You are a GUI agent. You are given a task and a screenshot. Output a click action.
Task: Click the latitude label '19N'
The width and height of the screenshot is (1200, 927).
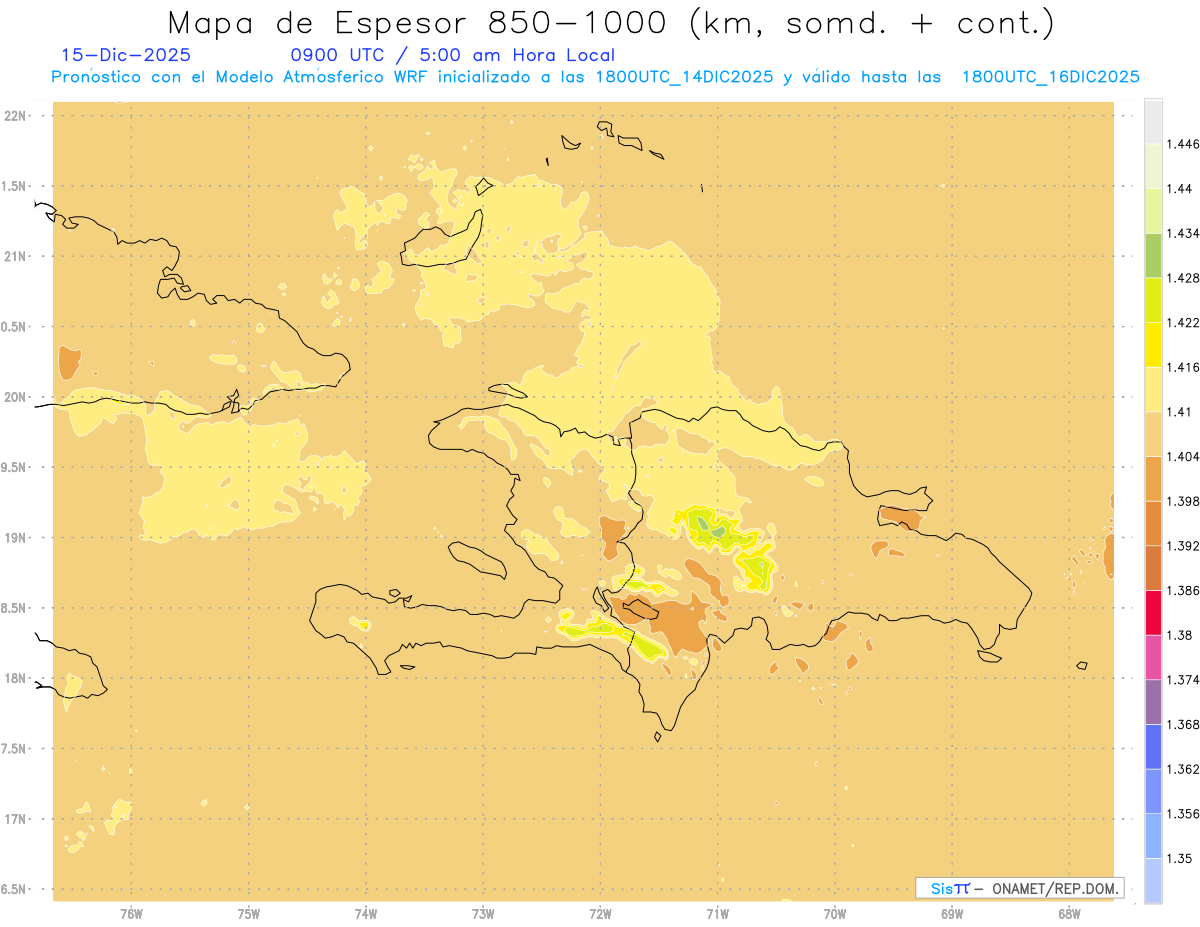15,538
